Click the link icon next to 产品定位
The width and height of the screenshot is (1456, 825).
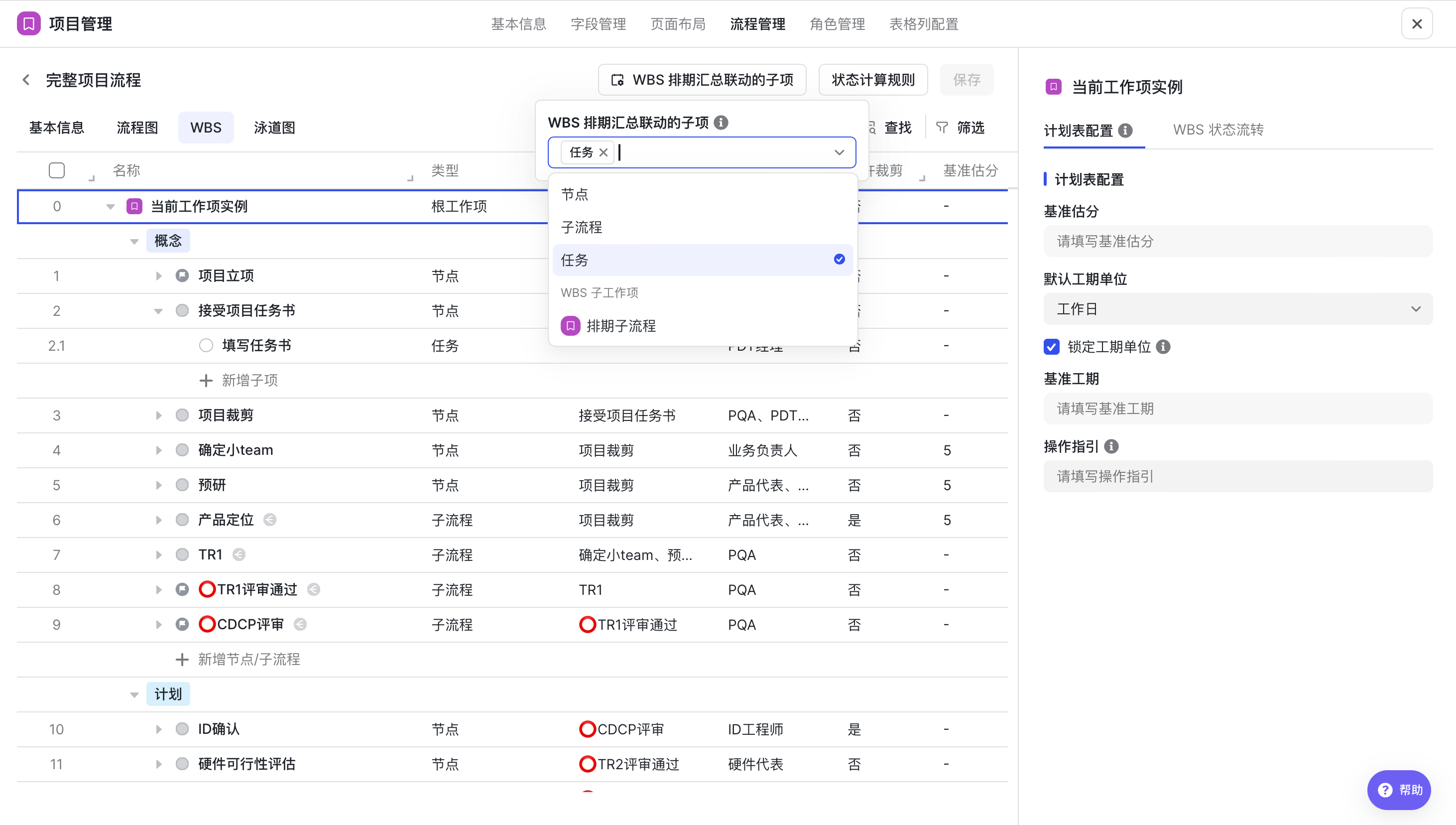[x=270, y=520]
